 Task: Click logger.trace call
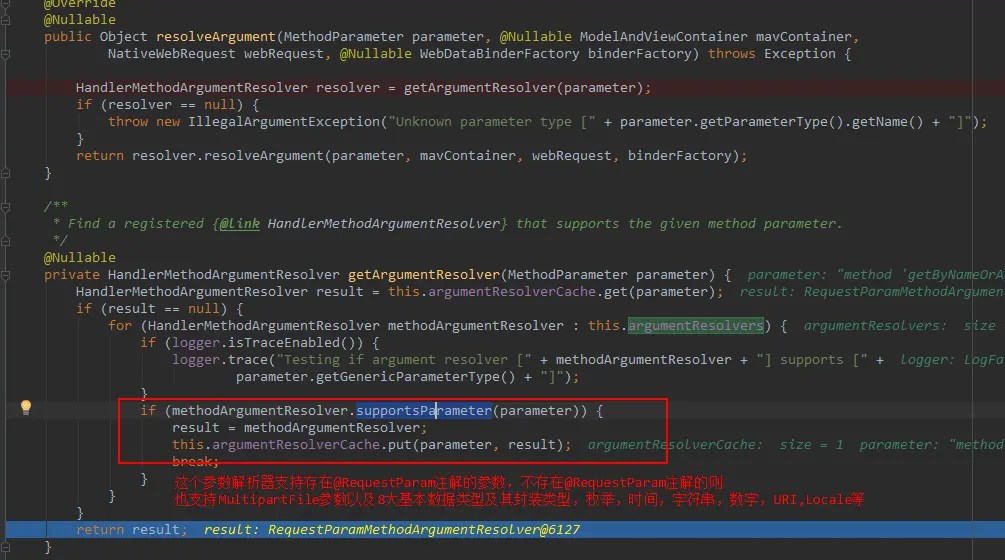pyautogui.click(x=220, y=359)
